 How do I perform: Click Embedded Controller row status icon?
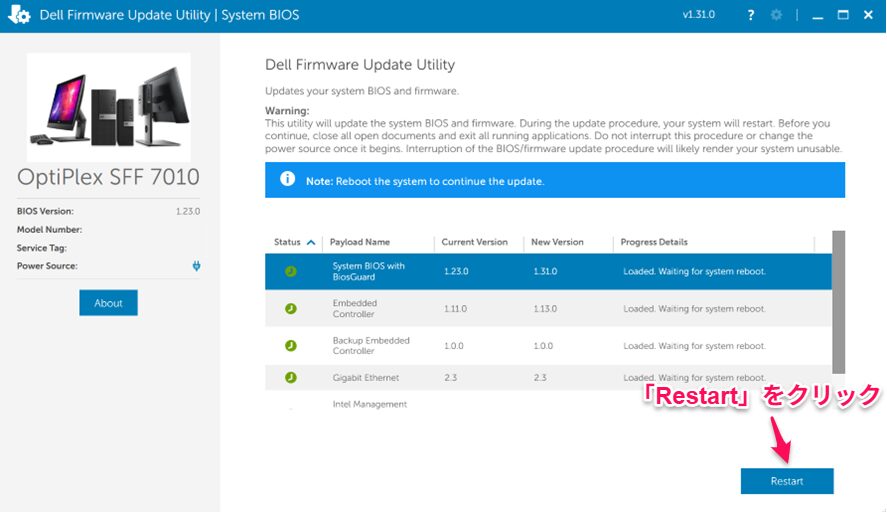point(290,309)
